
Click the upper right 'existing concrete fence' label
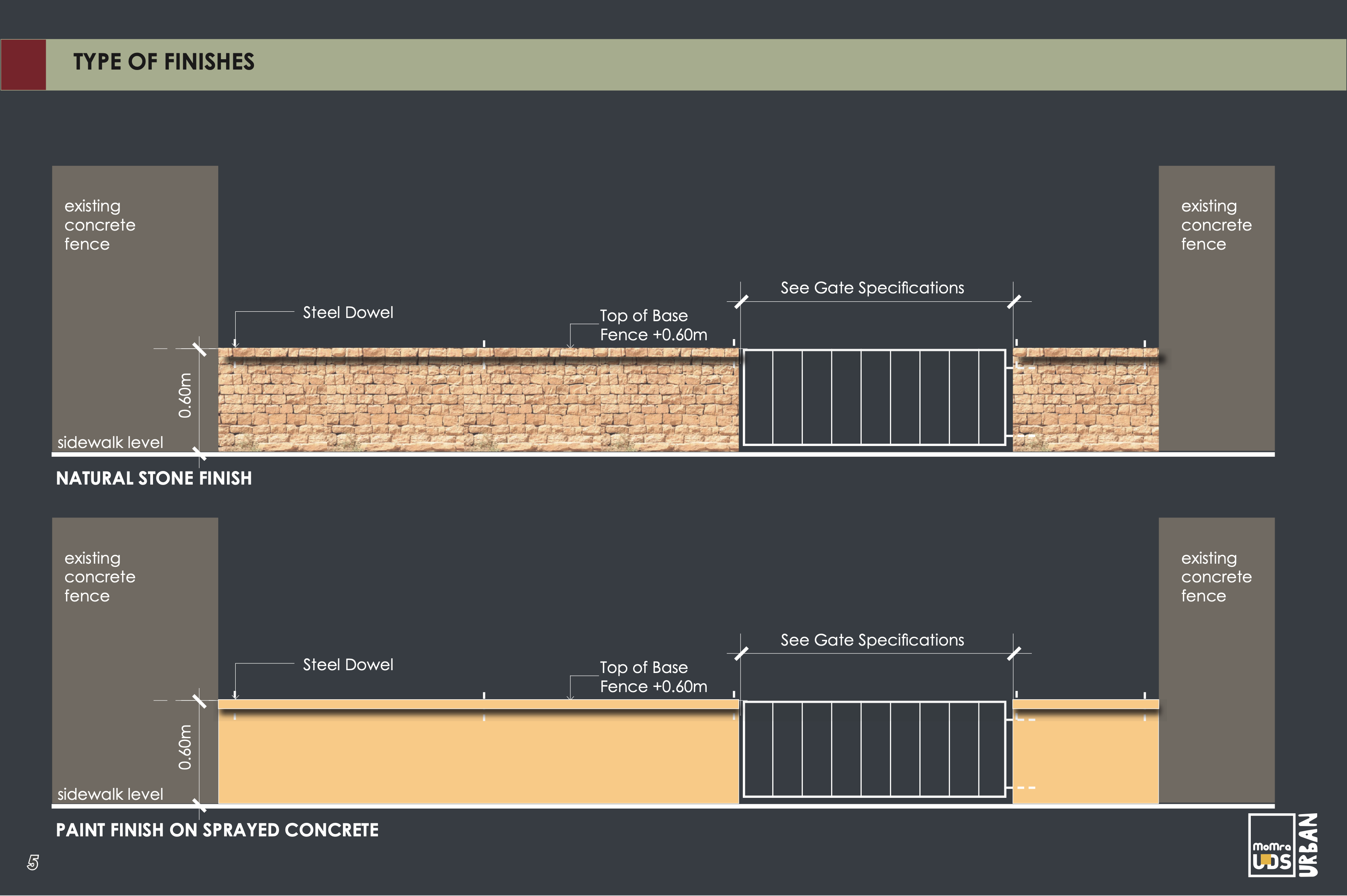pyautogui.click(x=1216, y=225)
